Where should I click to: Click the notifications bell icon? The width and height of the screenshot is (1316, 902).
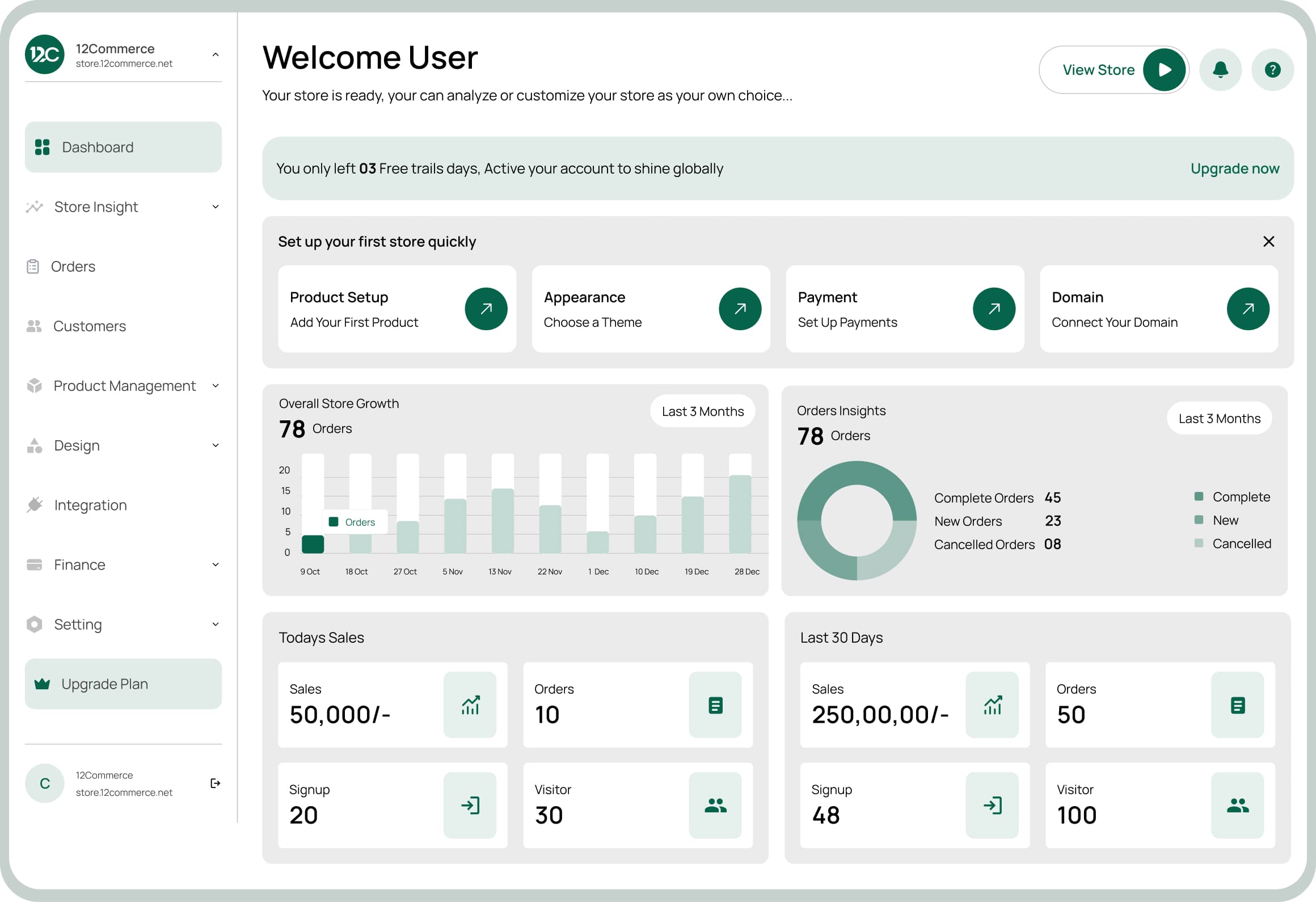click(1221, 69)
